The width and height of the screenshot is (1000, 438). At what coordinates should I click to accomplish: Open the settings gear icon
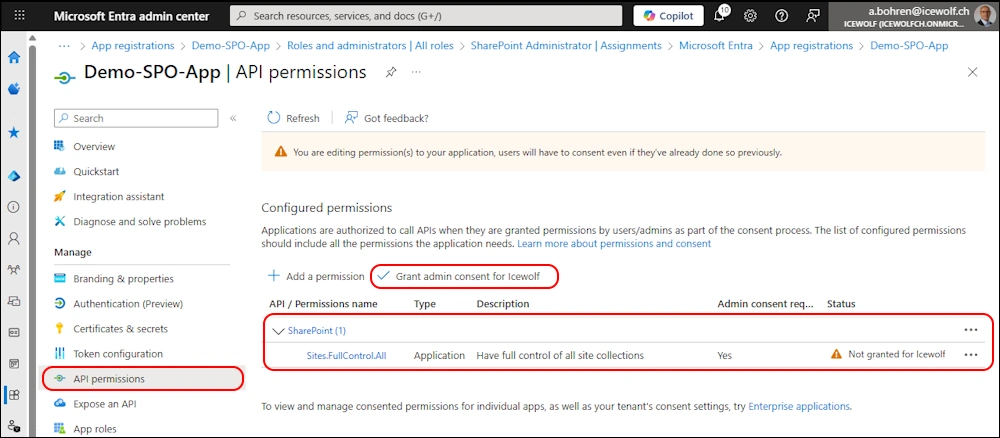(x=750, y=16)
